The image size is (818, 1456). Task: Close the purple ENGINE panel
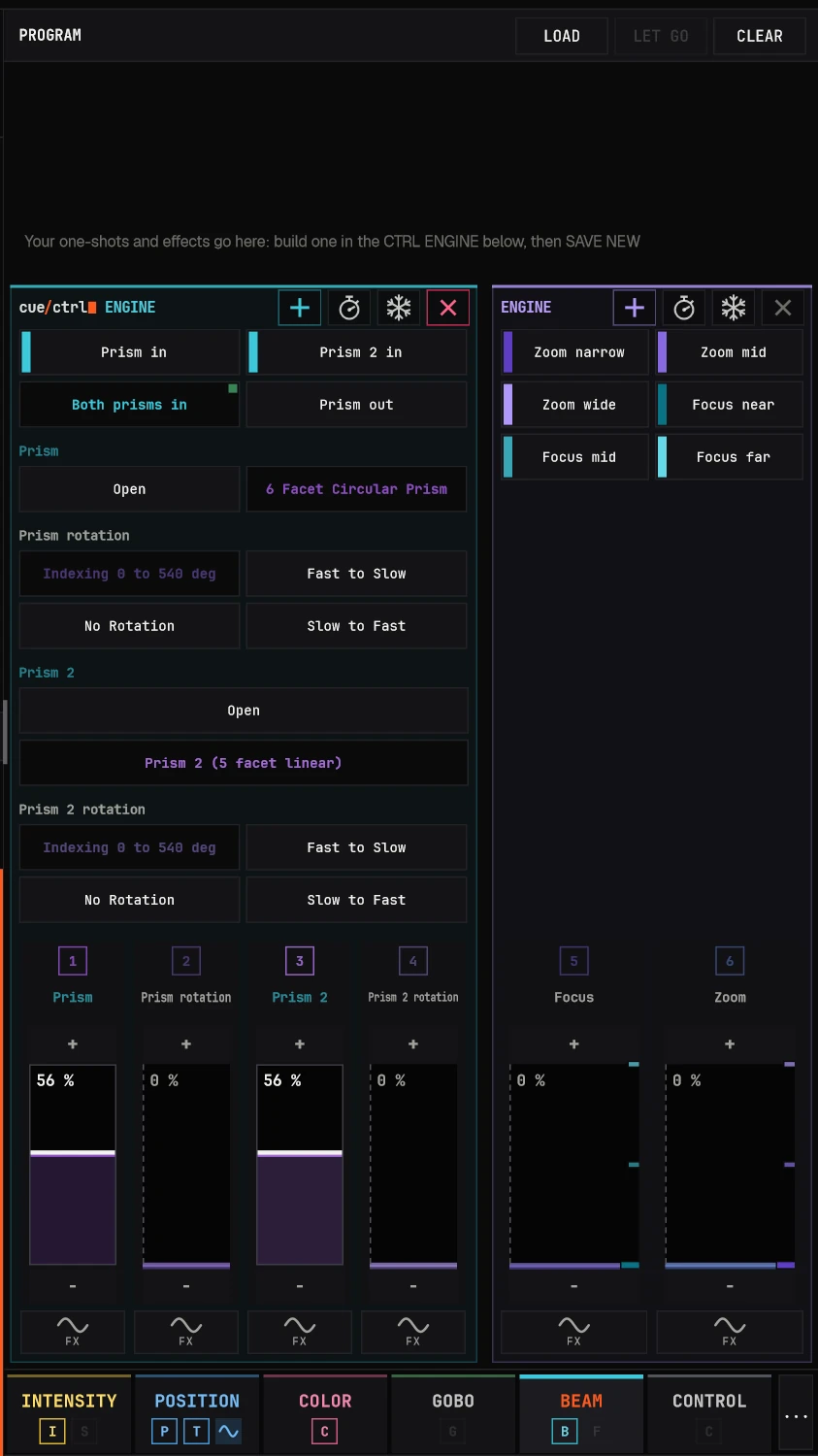click(783, 308)
